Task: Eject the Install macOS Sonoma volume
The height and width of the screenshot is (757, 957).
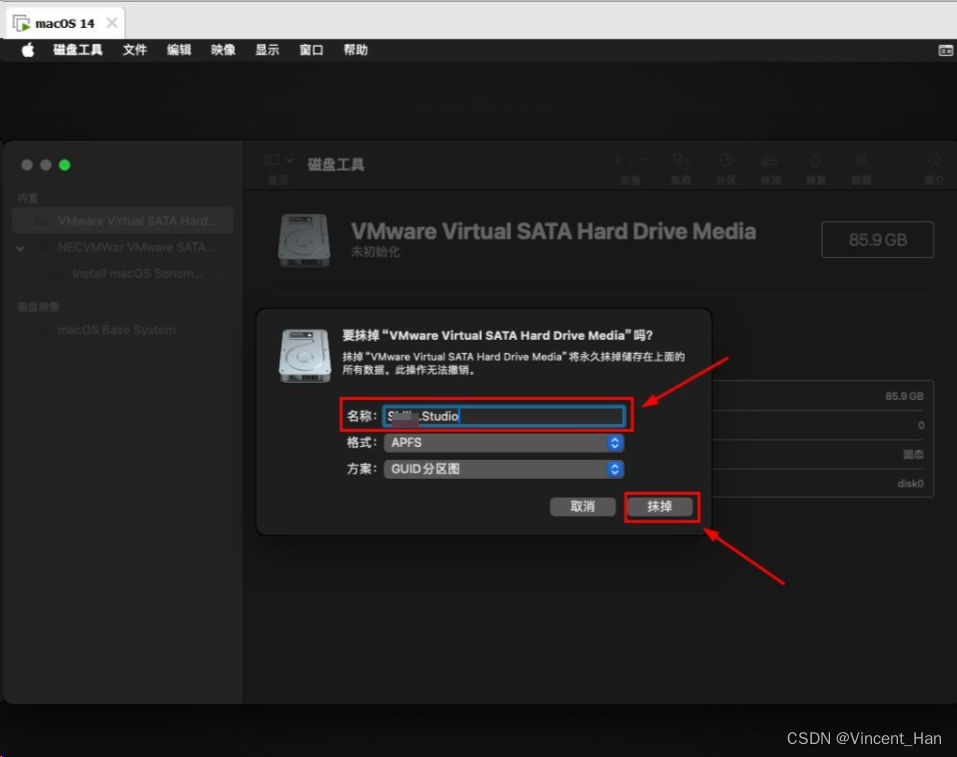Action: point(220,274)
